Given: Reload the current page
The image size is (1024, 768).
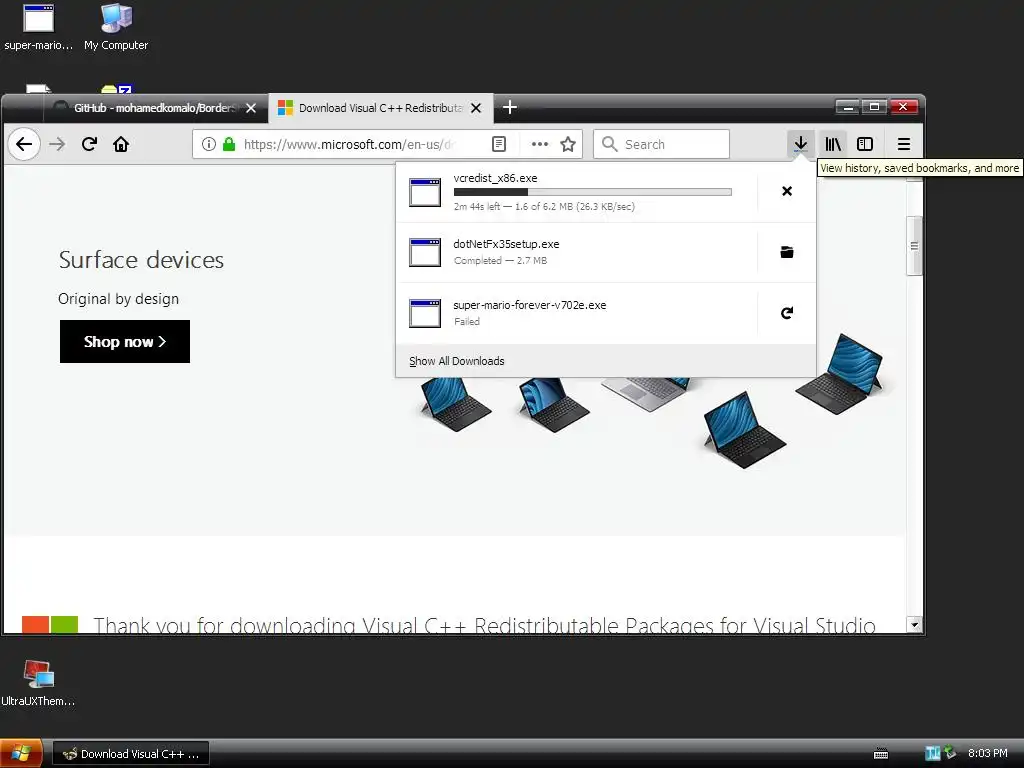Looking at the screenshot, I should (89, 144).
